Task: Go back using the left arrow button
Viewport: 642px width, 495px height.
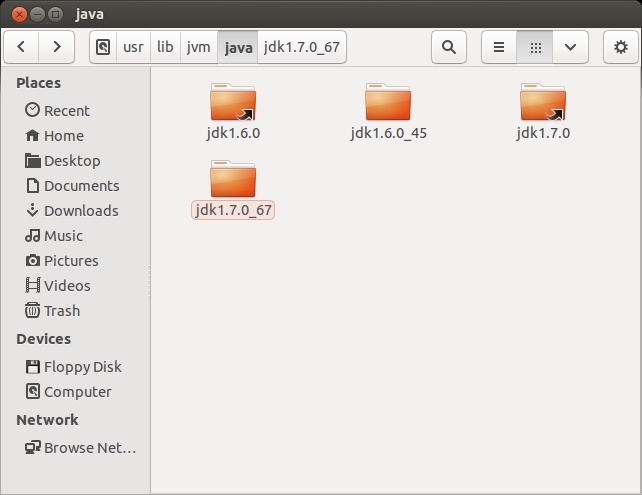Action: click(21, 47)
